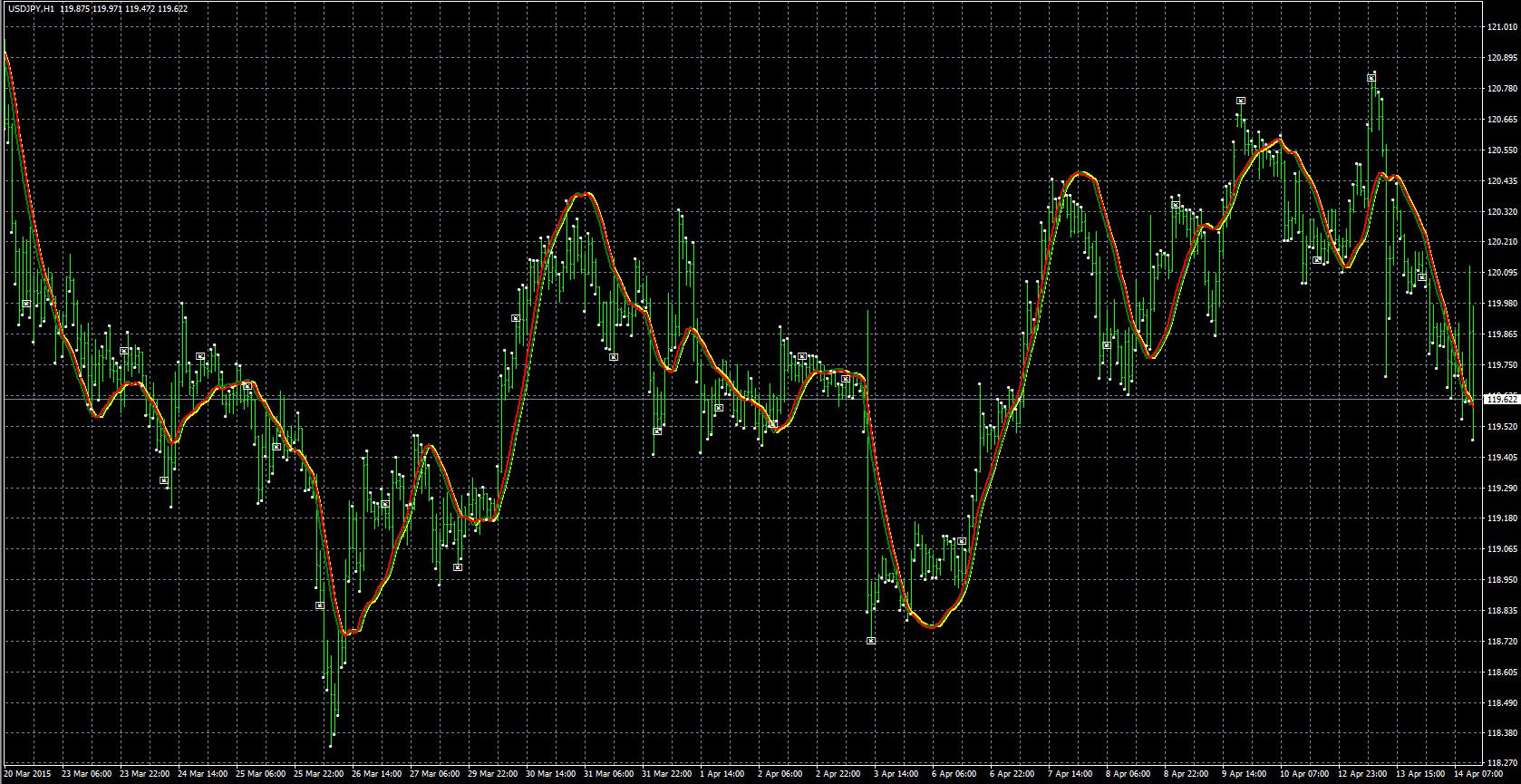
Task: Select the marker icon left of the 25 Mar 22:00 drop
Action: [319, 605]
